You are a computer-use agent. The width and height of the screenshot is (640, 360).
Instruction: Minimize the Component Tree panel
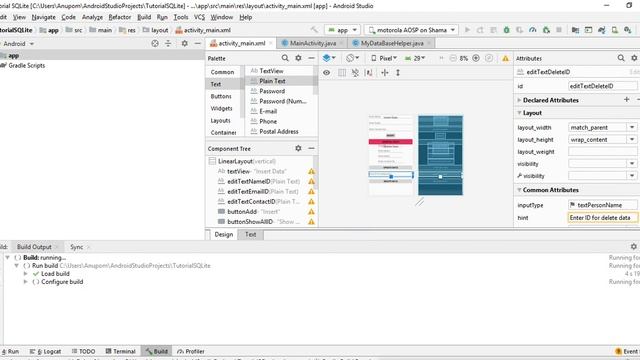(311, 149)
